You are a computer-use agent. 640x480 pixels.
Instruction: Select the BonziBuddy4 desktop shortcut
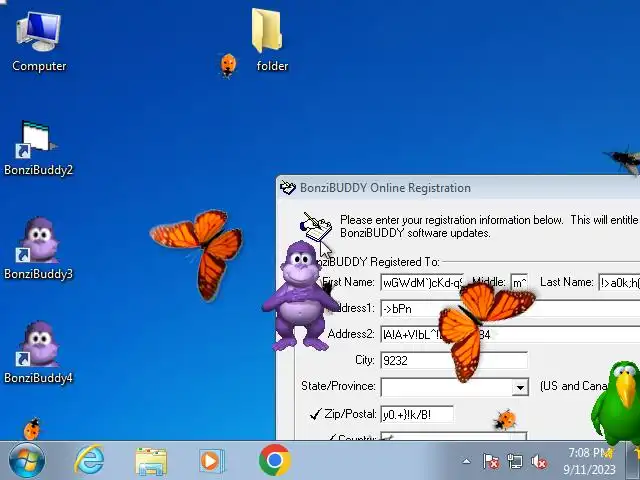(x=38, y=353)
